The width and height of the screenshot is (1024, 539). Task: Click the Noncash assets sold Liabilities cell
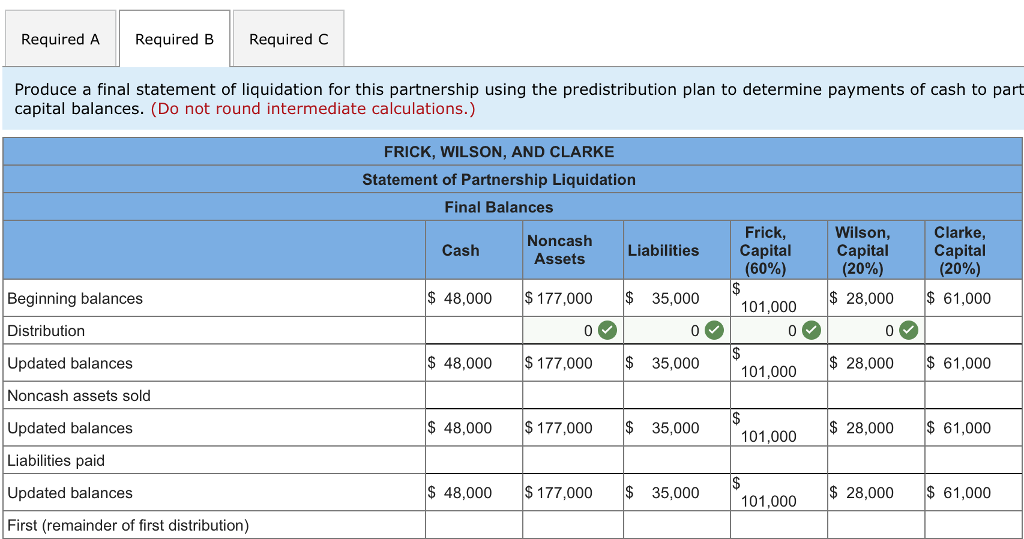pos(677,395)
